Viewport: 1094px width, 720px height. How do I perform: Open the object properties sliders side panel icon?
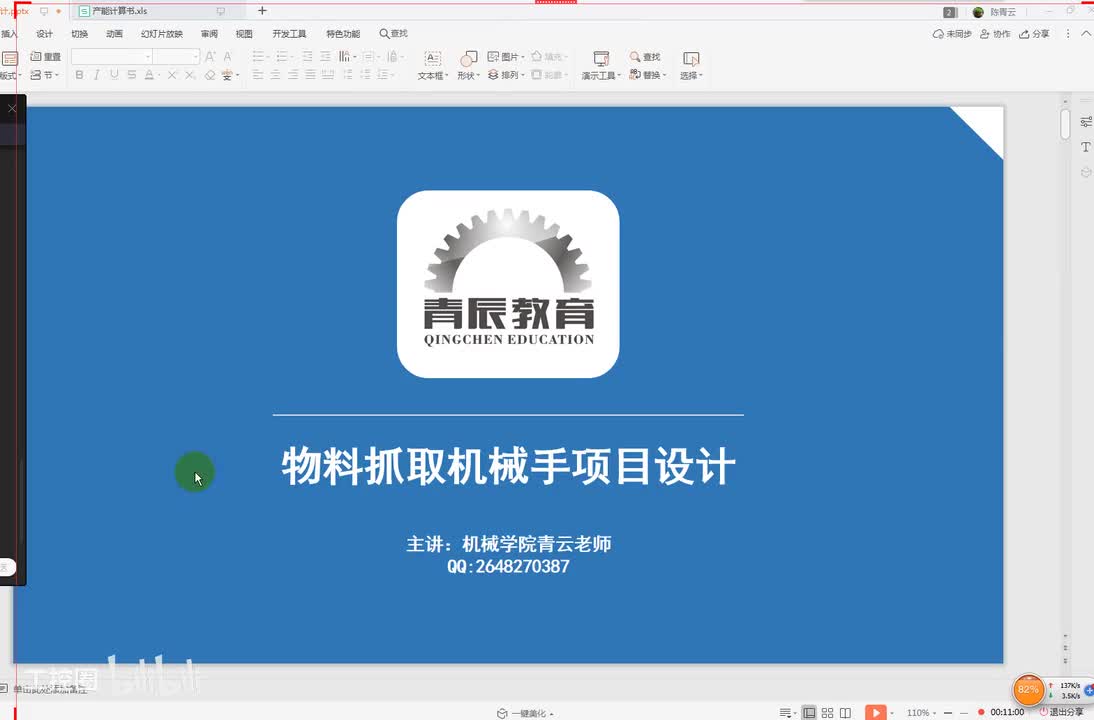point(1086,122)
